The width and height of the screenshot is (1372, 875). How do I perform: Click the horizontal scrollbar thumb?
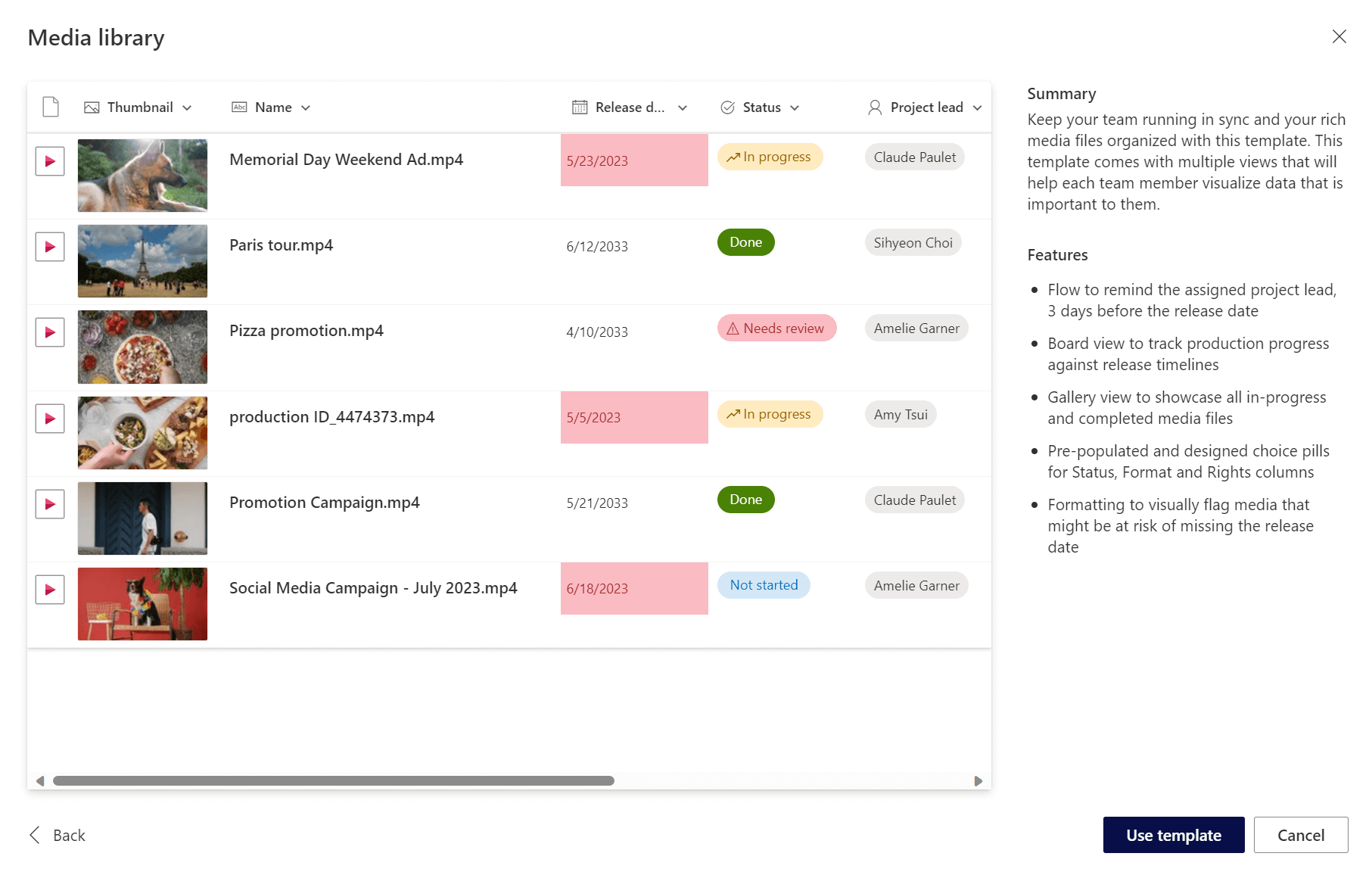point(333,780)
